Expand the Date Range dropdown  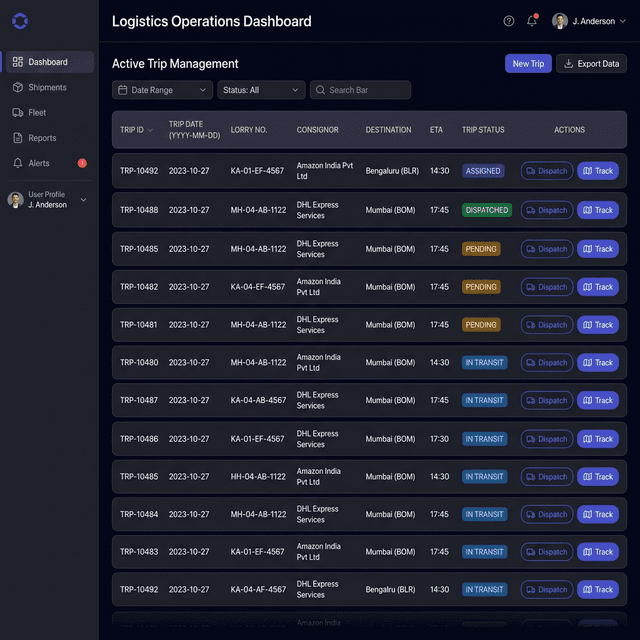162,90
